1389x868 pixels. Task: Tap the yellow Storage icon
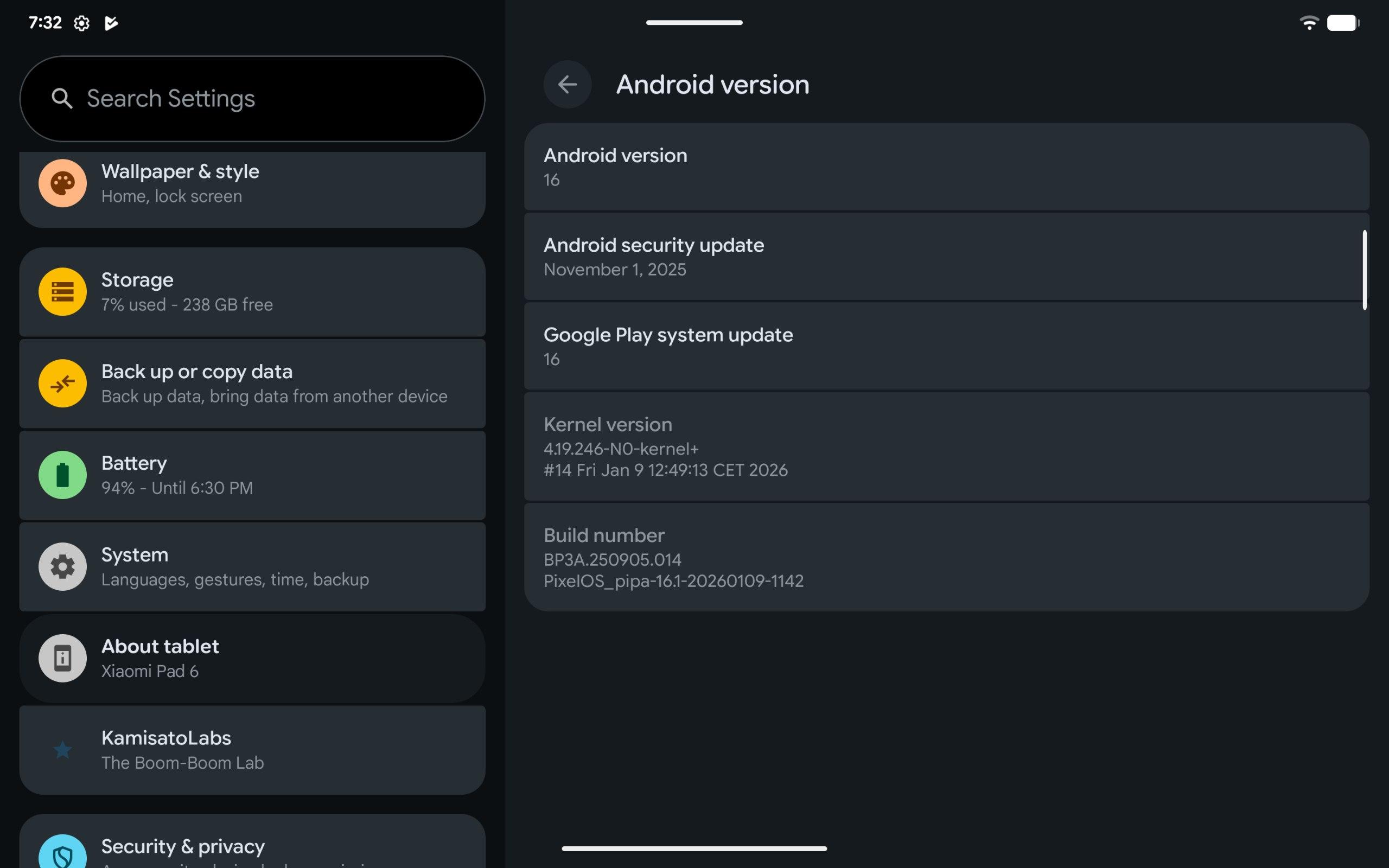point(62,292)
